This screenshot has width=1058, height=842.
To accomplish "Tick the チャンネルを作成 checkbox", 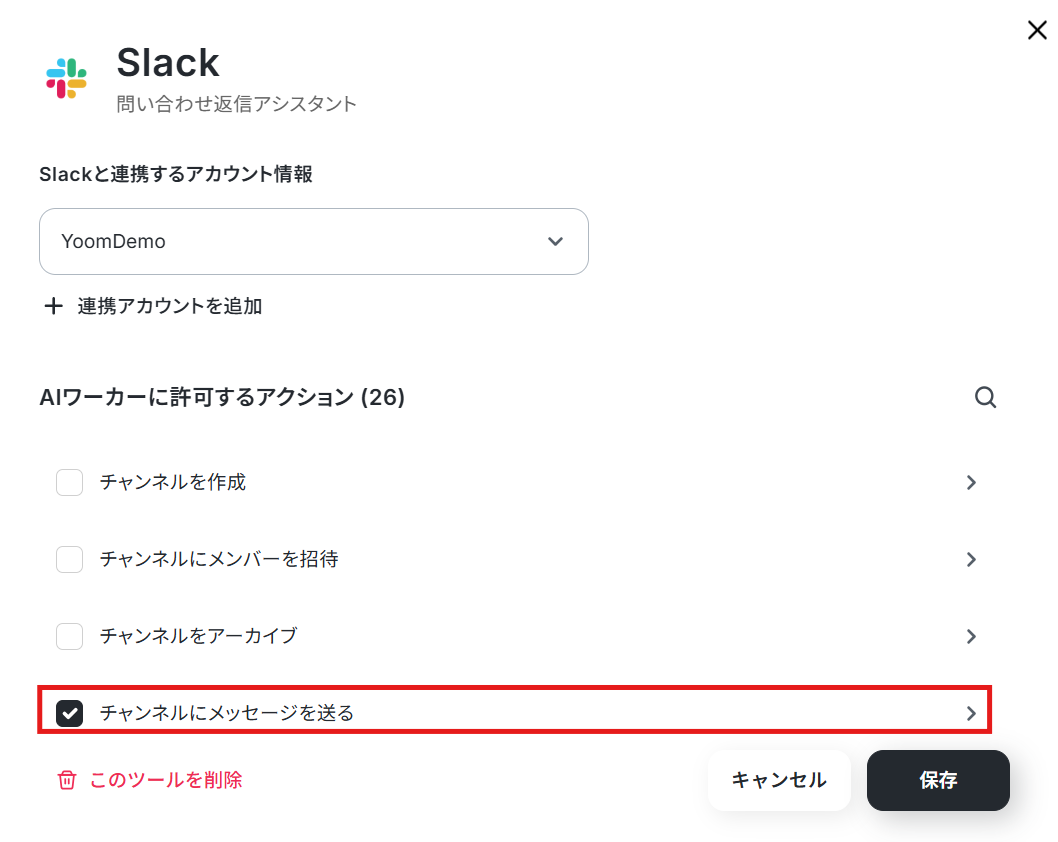I will click(69, 482).
